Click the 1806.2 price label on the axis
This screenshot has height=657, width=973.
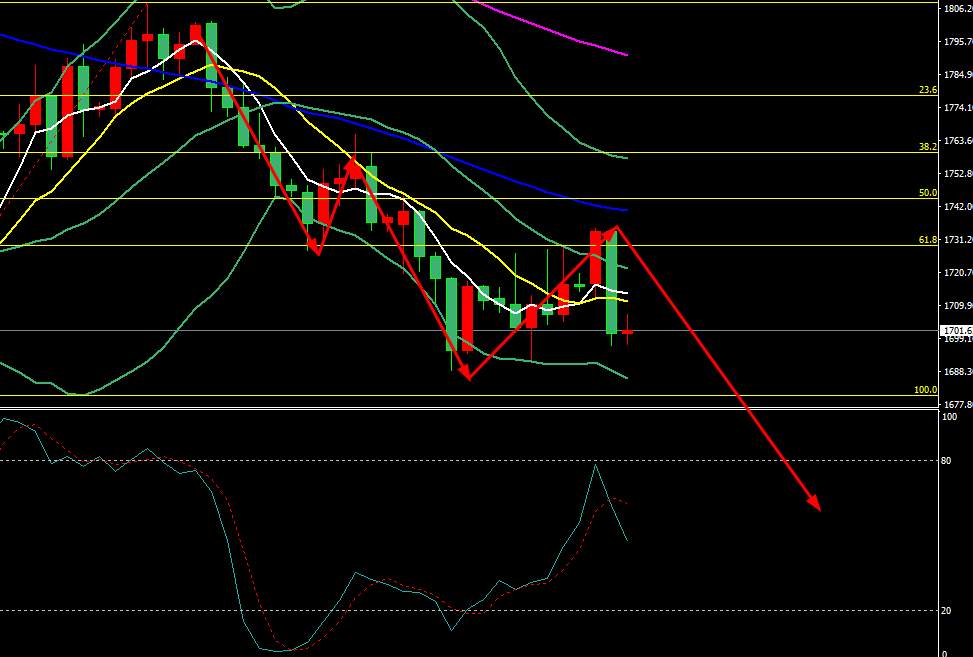tap(957, 9)
